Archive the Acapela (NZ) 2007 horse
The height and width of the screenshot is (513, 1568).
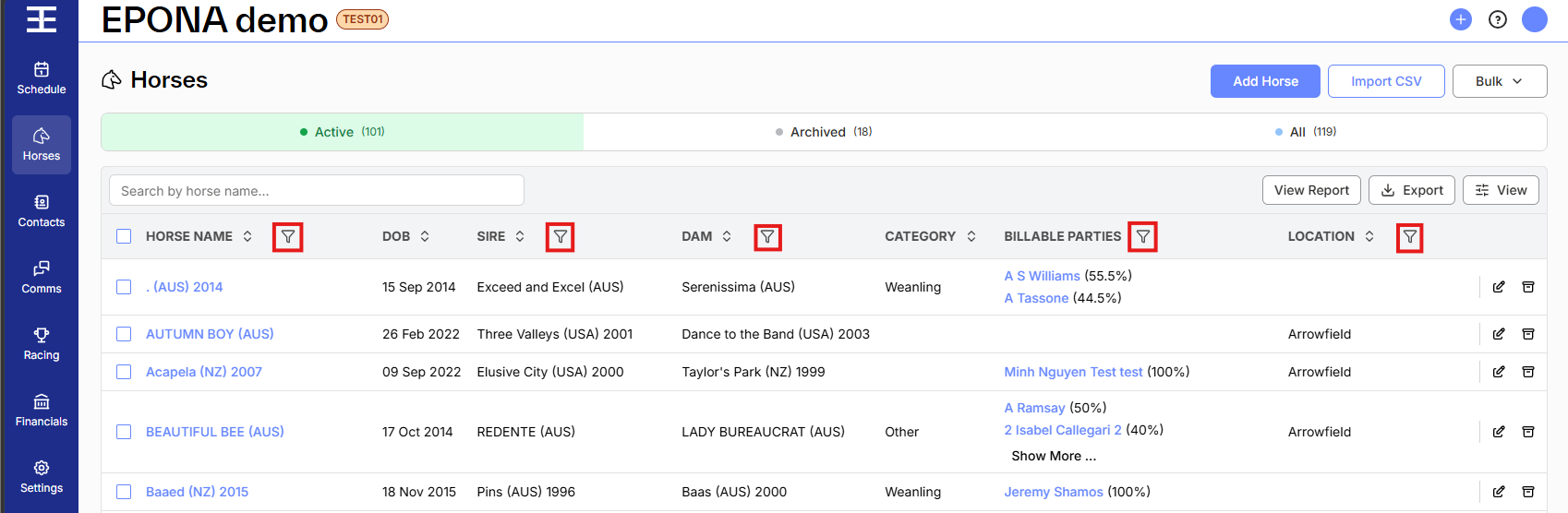pyautogui.click(x=1528, y=372)
